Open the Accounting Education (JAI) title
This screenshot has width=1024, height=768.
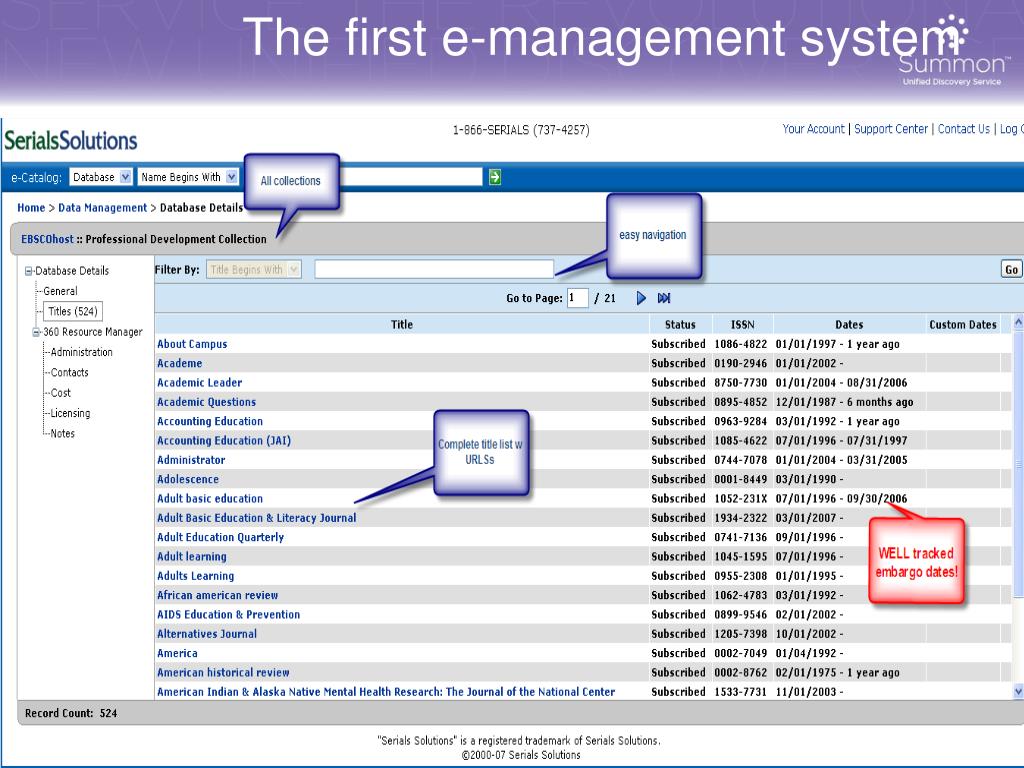(224, 441)
